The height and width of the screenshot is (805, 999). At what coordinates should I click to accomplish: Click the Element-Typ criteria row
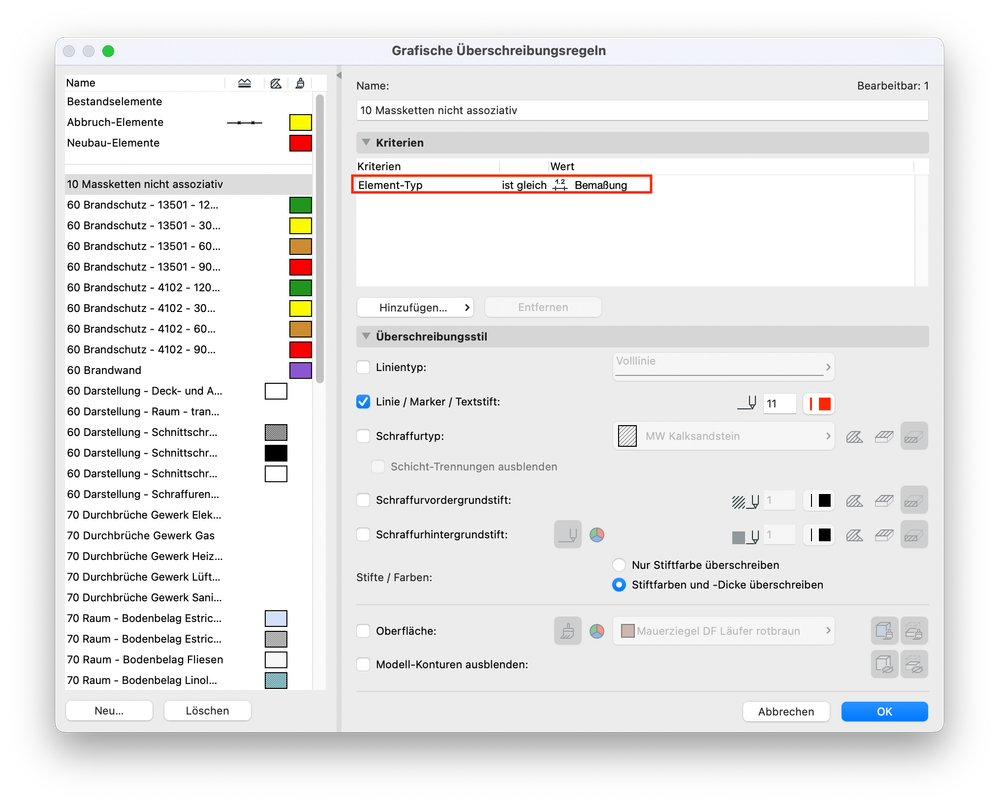tap(501, 185)
